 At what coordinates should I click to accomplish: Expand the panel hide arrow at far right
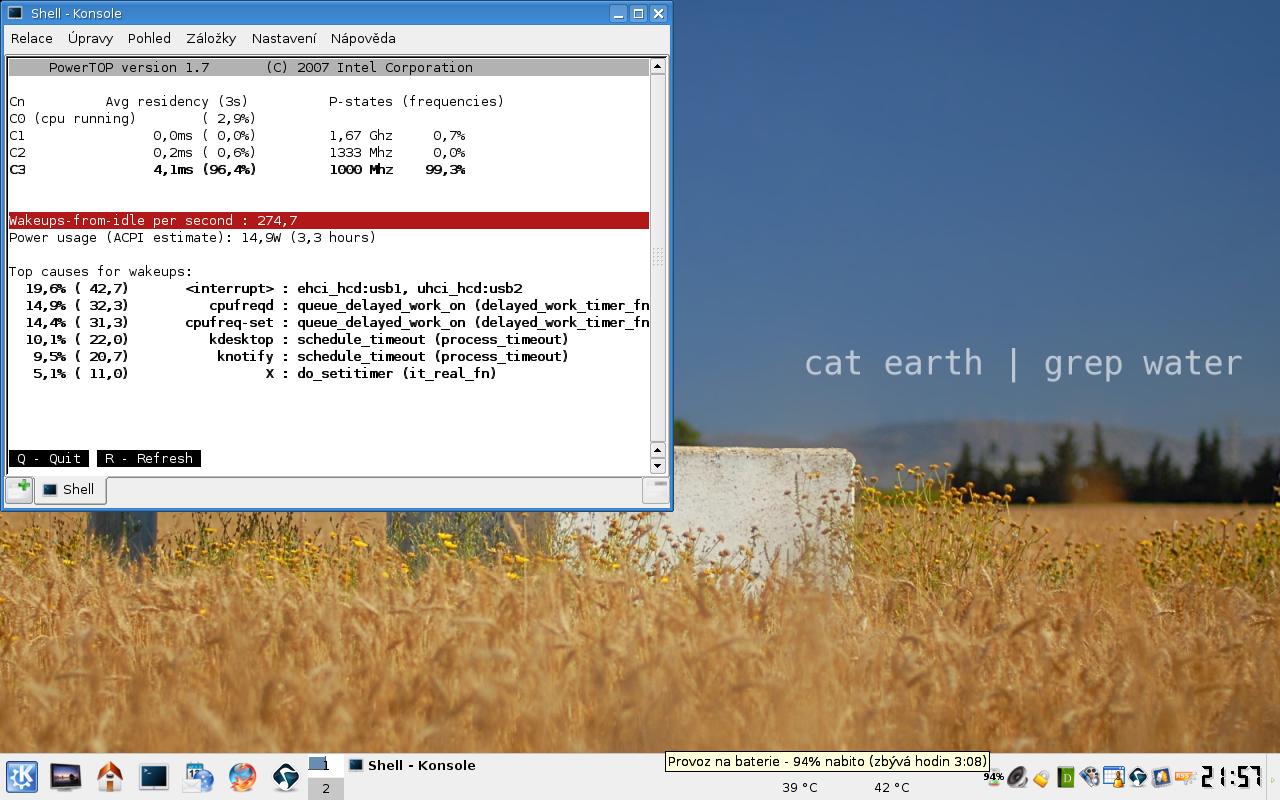click(1272, 779)
